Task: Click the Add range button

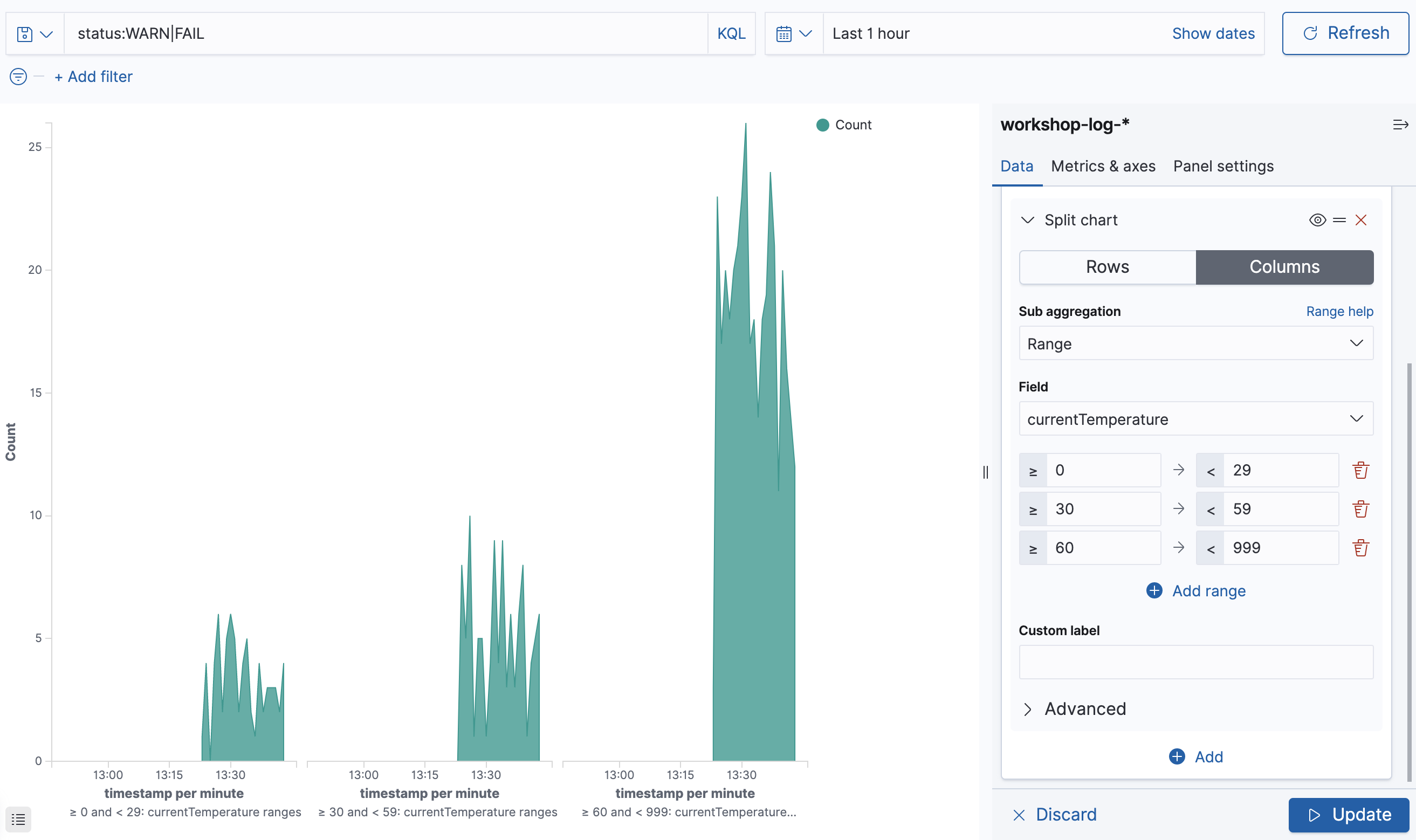Action: 1196,590
